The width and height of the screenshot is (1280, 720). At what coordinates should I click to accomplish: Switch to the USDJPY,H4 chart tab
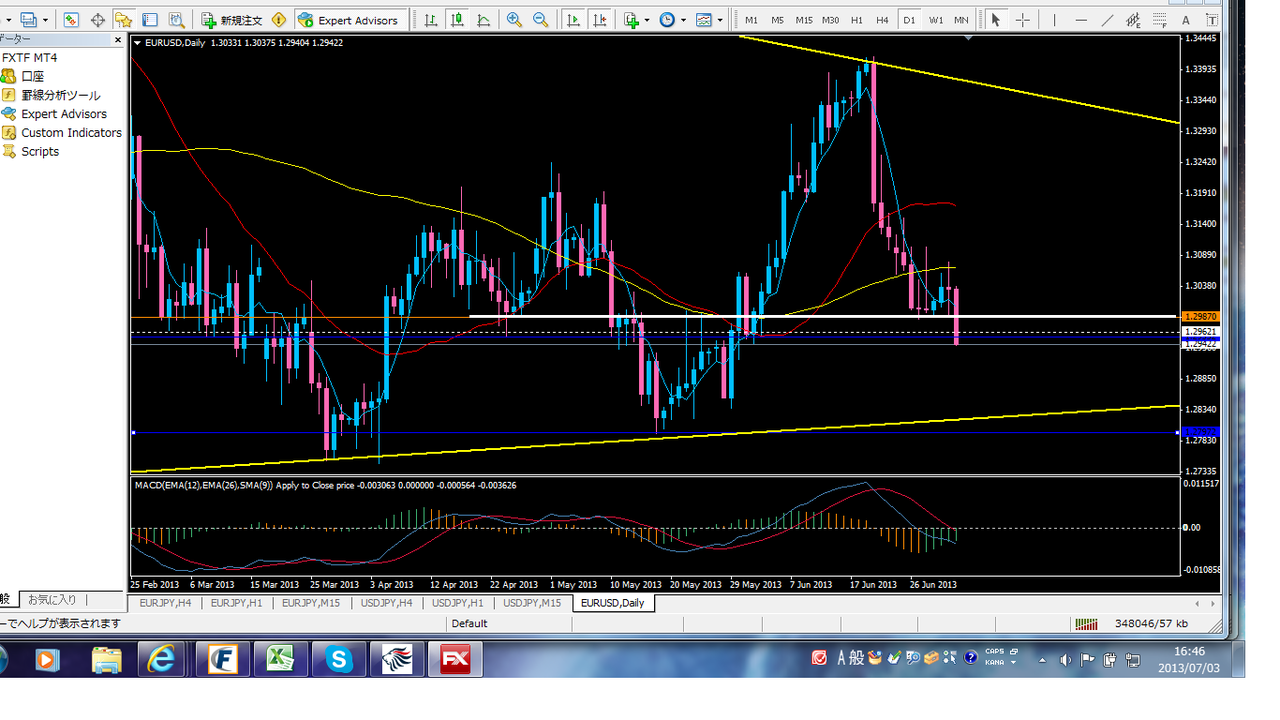387,603
